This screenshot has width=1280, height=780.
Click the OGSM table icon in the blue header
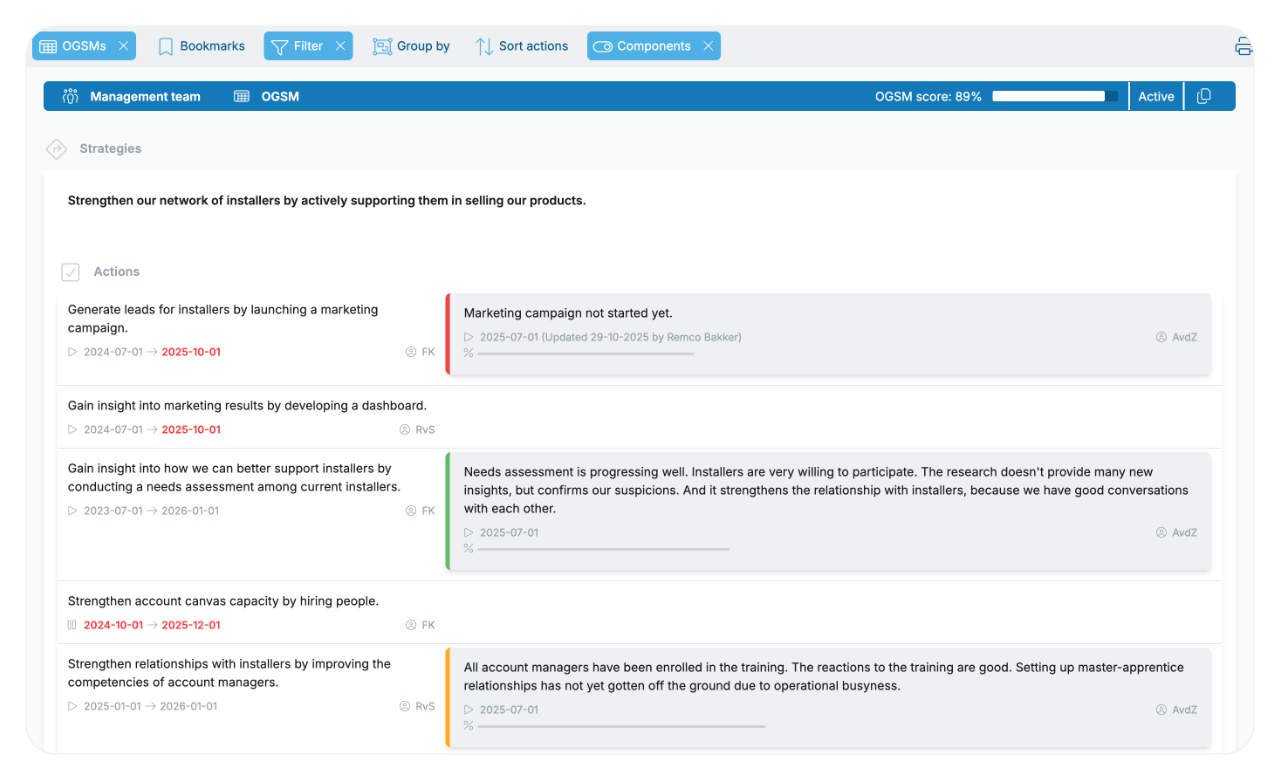239,96
